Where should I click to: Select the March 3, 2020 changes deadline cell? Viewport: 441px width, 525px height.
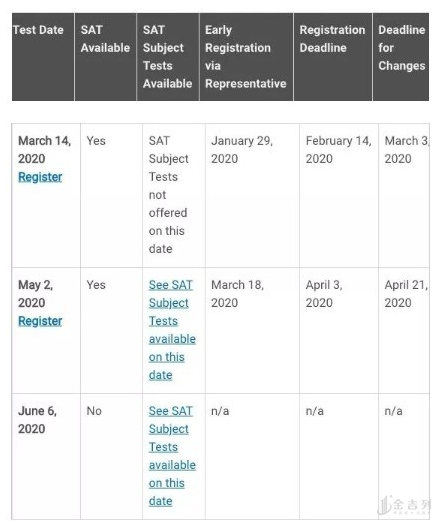pos(407,150)
